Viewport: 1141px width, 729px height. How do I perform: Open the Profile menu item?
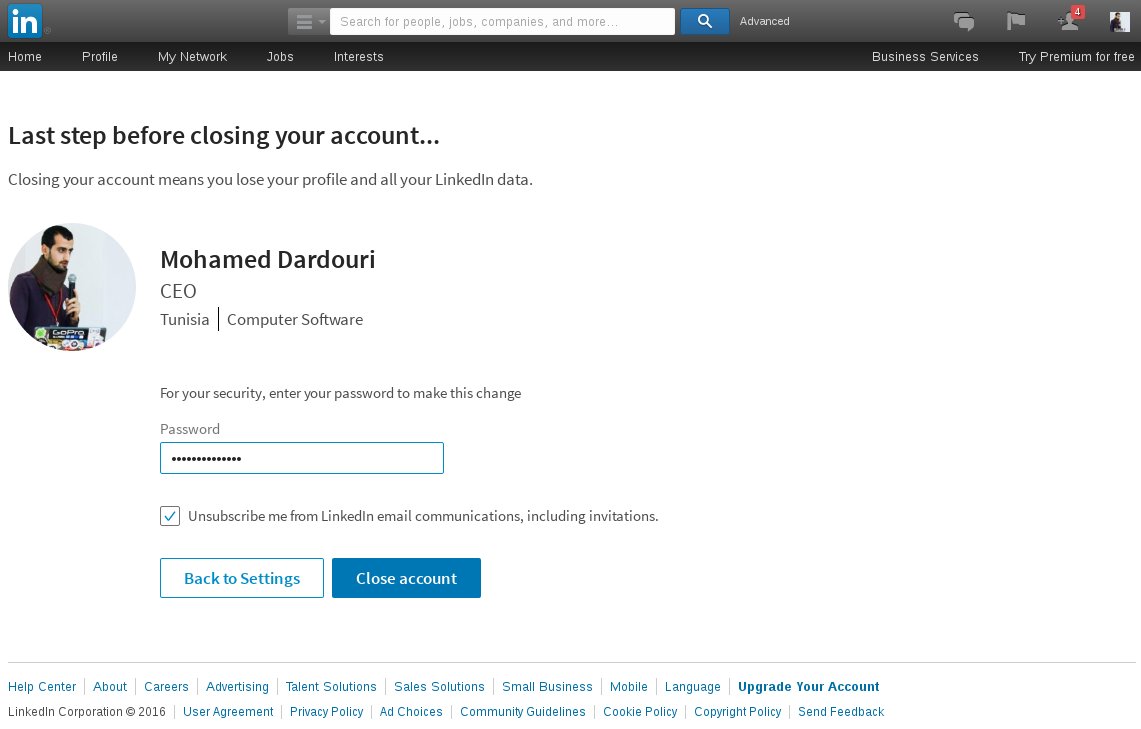click(x=100, y=57)
